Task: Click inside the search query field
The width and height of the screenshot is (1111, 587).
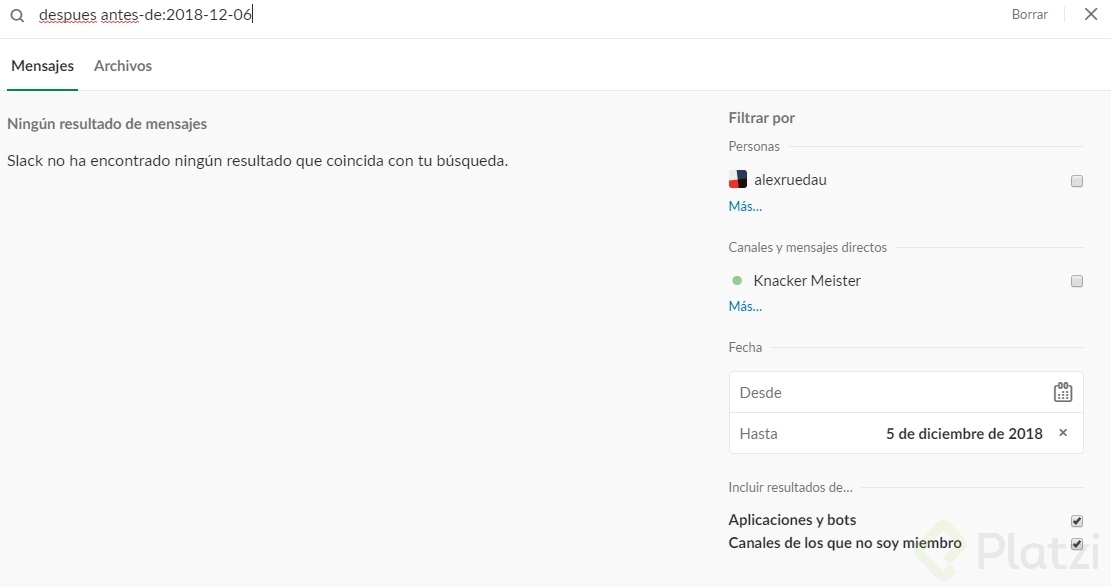Action: click(x=500, y=16)
